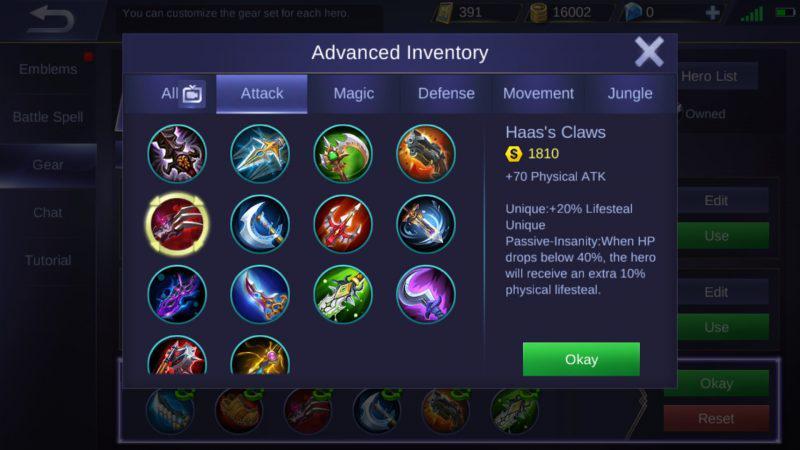Switch to the Jungle tab
The height and width of the screenshot is (450, 800).
pyautogui.click(x=630, y=94)
